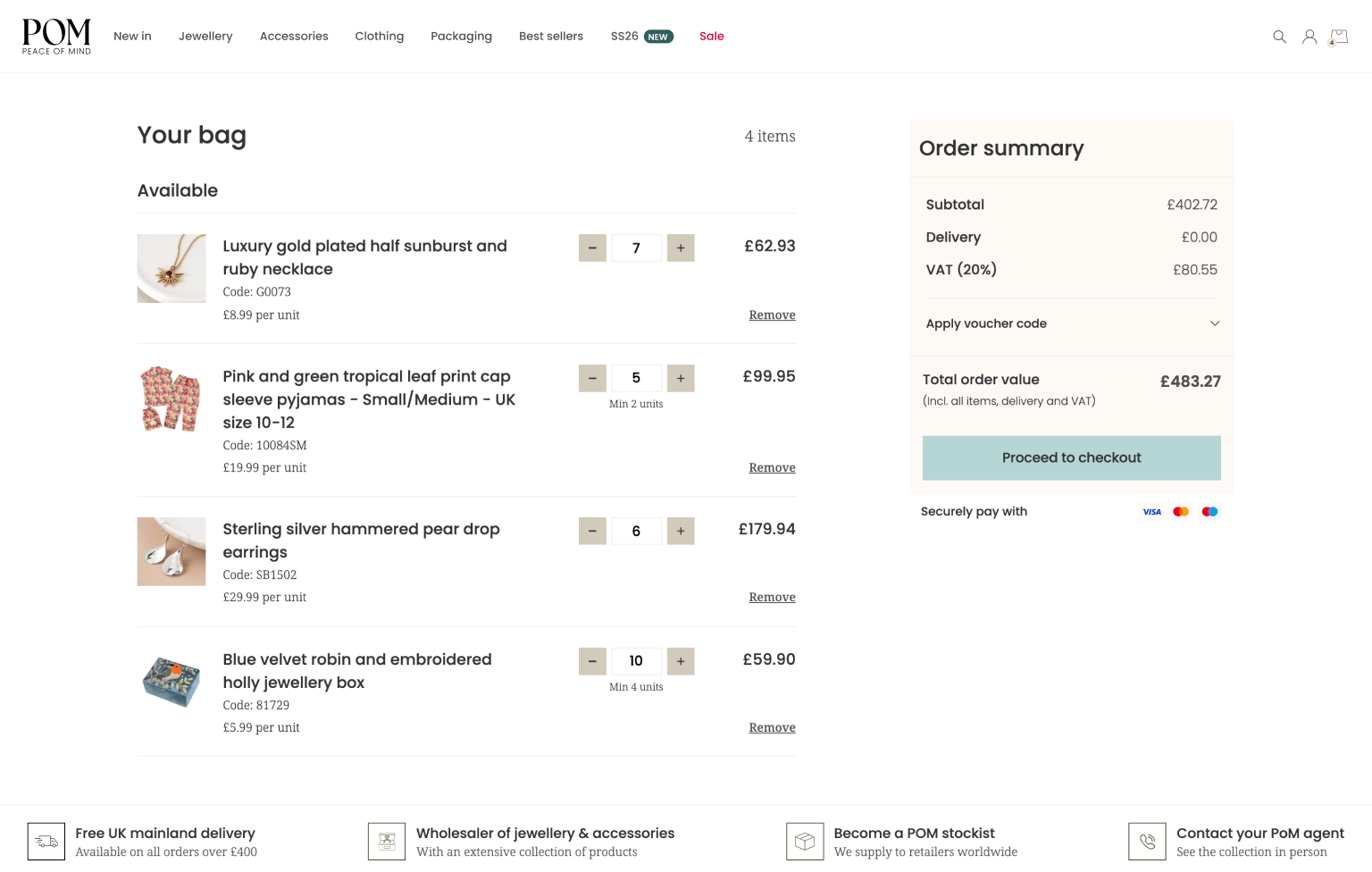Screen dimensions: 1372x872
Task: Click the POM Peace of Mind logo
Action: tap(56, 37)
